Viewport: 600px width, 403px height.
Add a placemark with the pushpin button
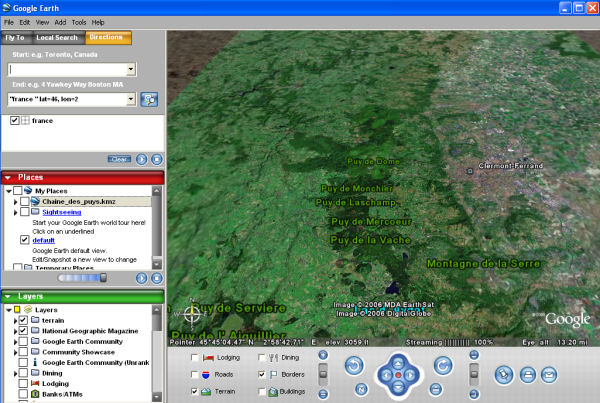coord(504,375)
